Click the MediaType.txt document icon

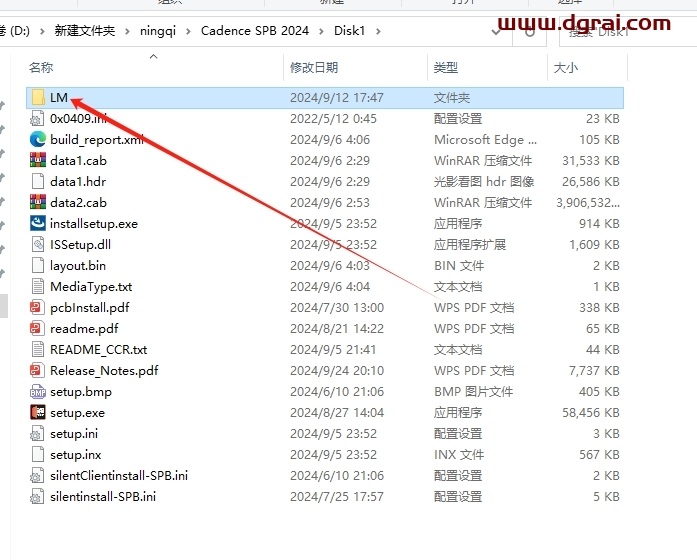(38, 287)
